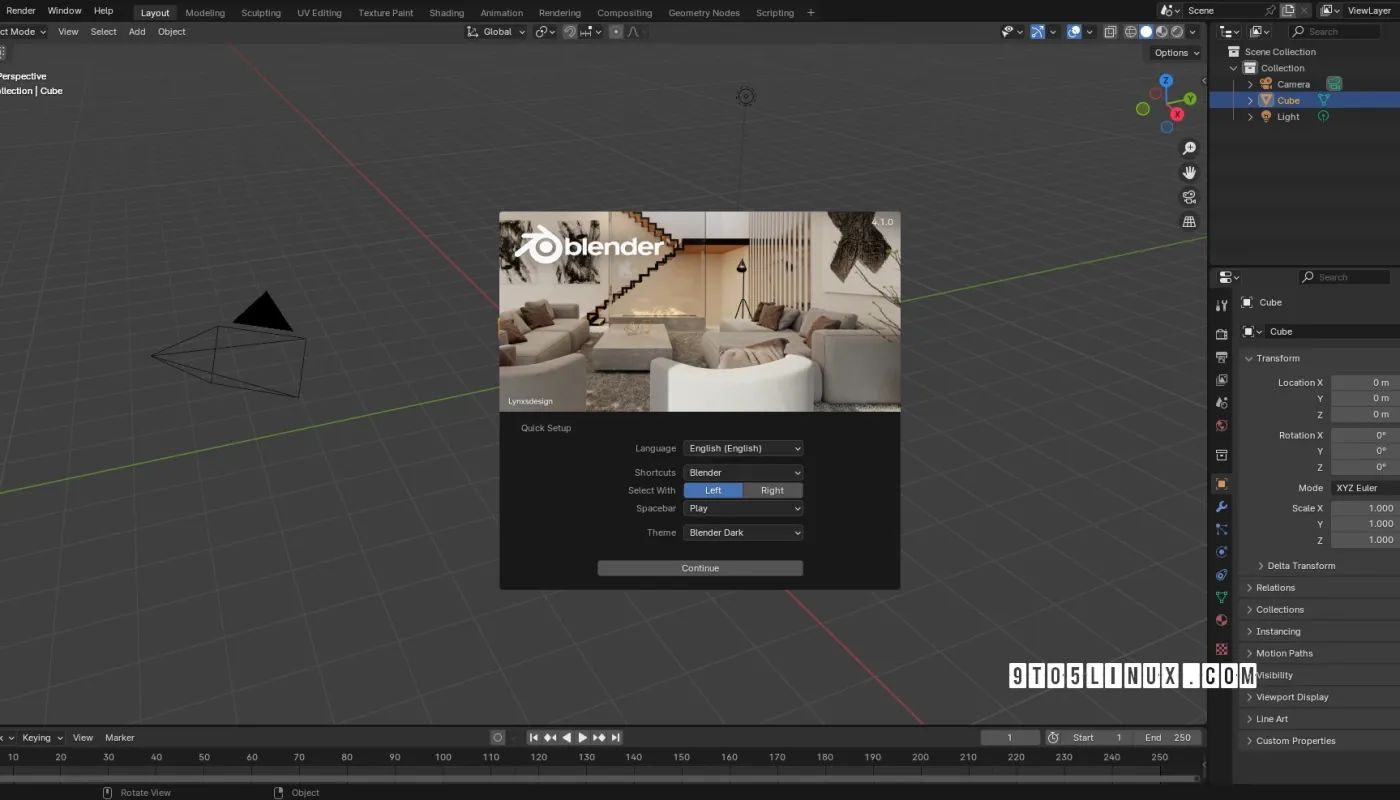Toggle show gizmos button
Image resolution: width=1400 pixels, height=800 pixels.
[x=1038, y=32]
